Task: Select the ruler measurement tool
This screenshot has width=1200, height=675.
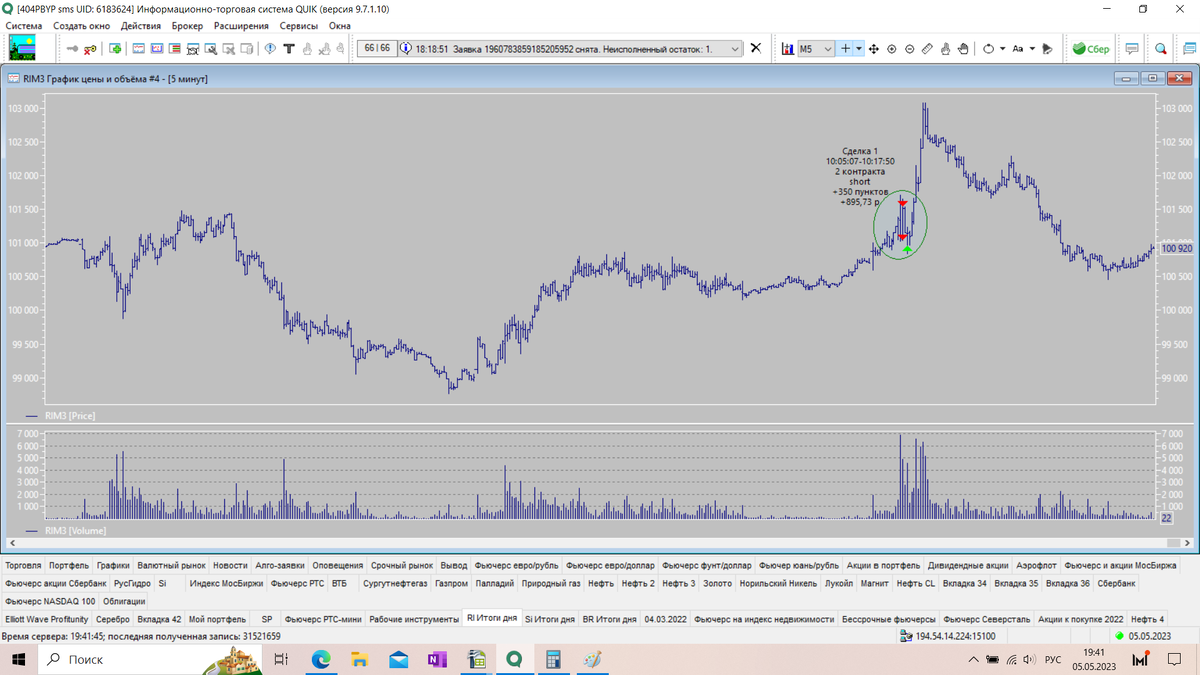Action: (927, 48)
